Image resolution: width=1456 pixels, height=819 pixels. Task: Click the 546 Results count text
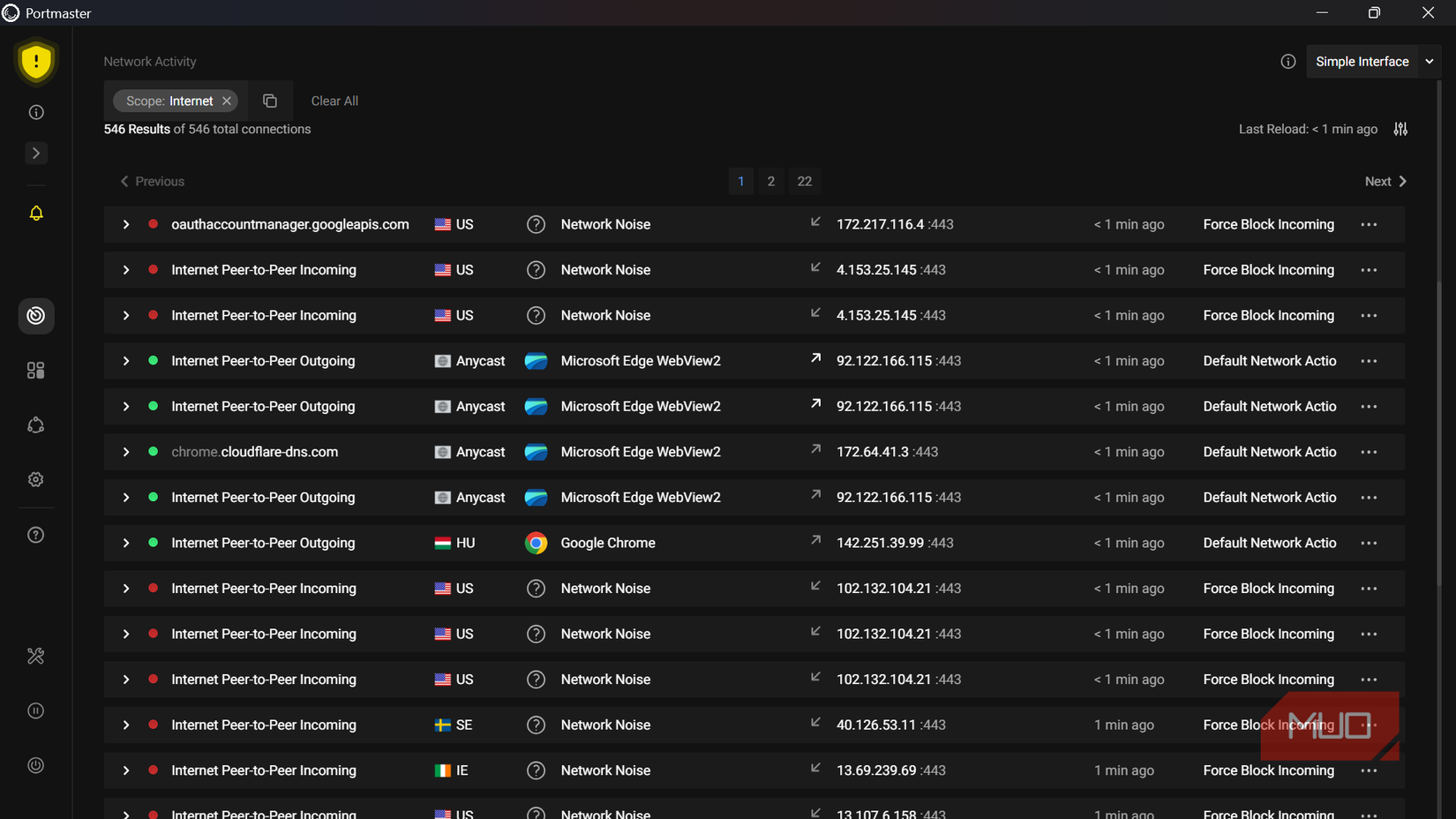[137, 129]
